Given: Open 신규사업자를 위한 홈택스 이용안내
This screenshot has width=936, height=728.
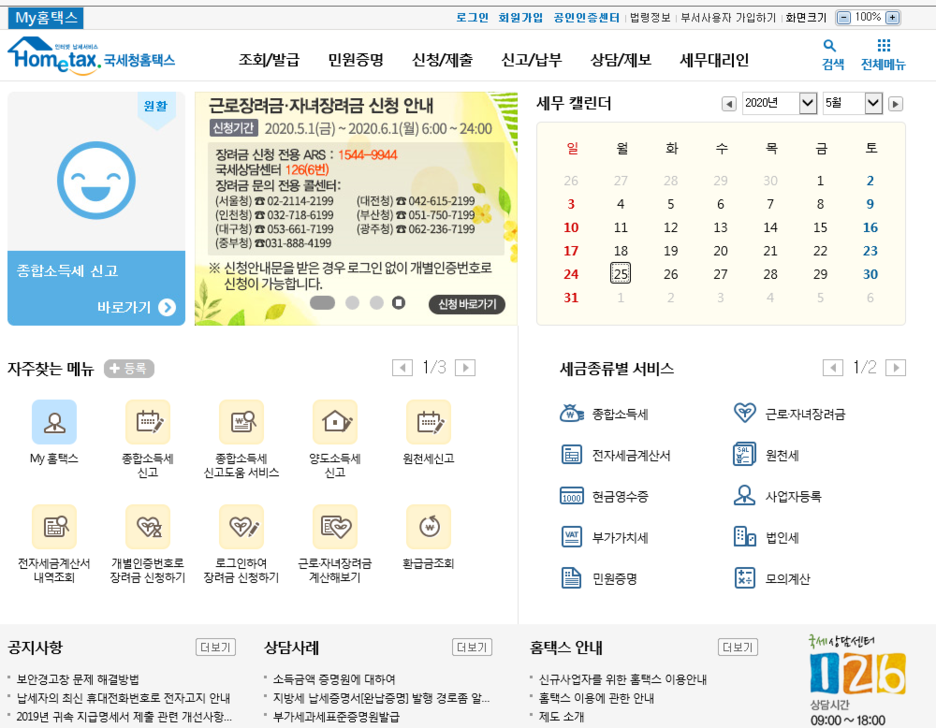Looking at the screenshot, I should [x=623, y=679].
